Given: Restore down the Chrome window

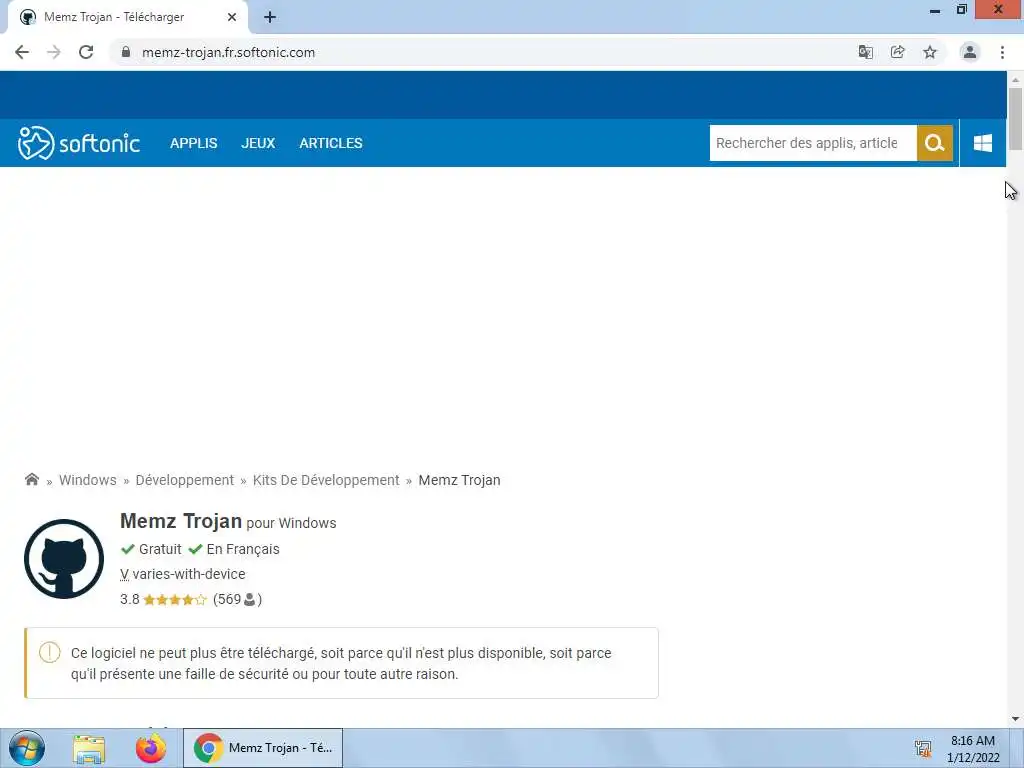Looking at the screenshot, I should pos(961,10).
